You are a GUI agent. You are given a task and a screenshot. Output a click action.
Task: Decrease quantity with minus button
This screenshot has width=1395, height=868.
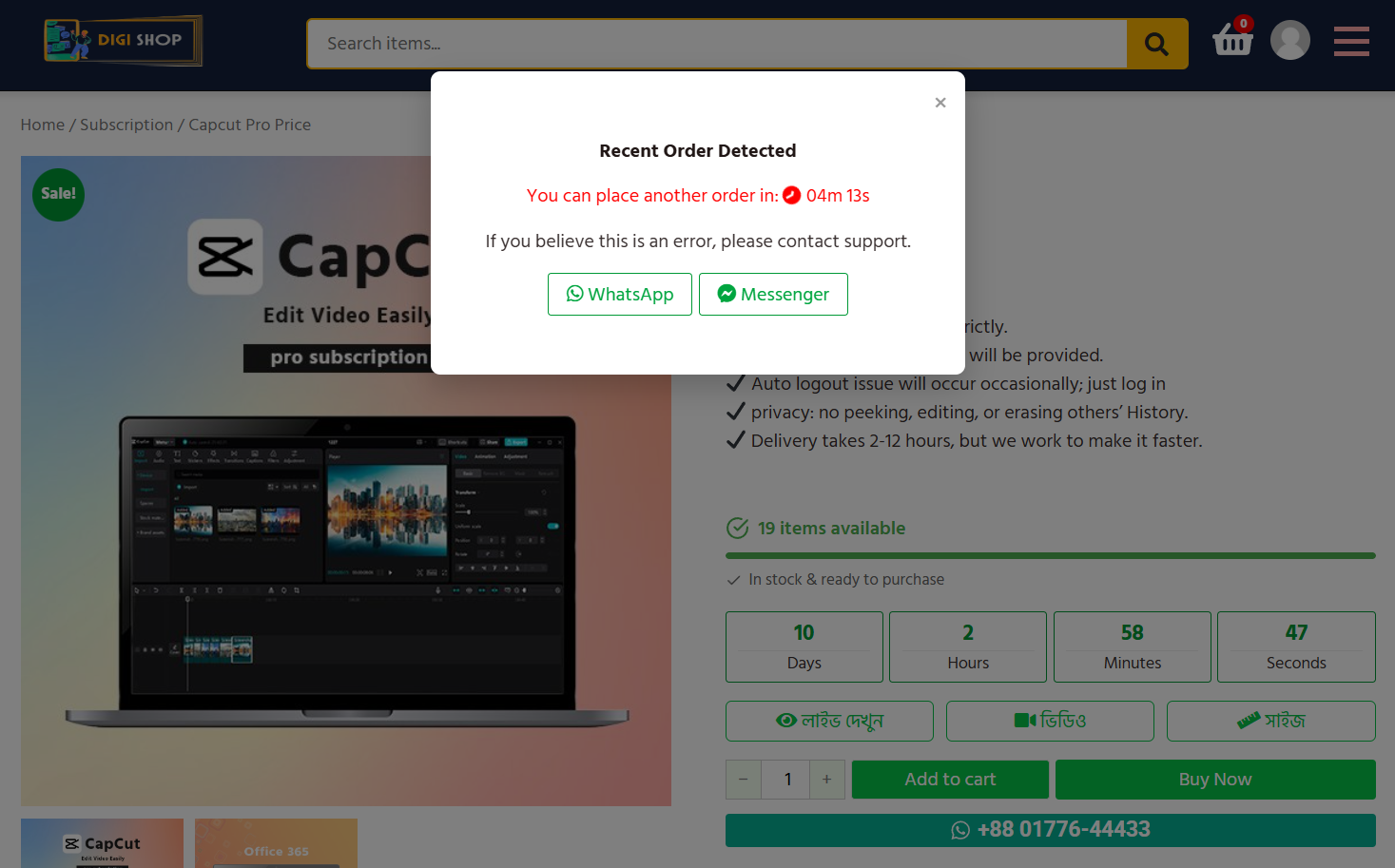point(744,780)
